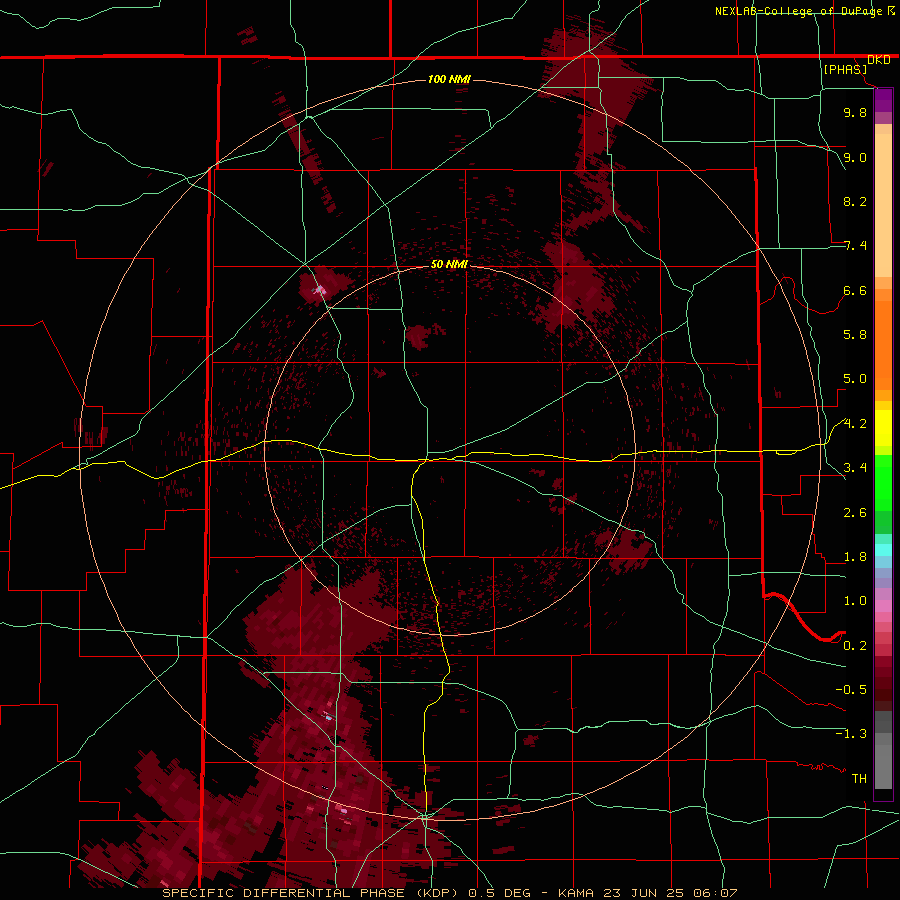Viewport: 900px width, 900px height.
Task: Click the 2.6 scale value
Action: point(855,513)
